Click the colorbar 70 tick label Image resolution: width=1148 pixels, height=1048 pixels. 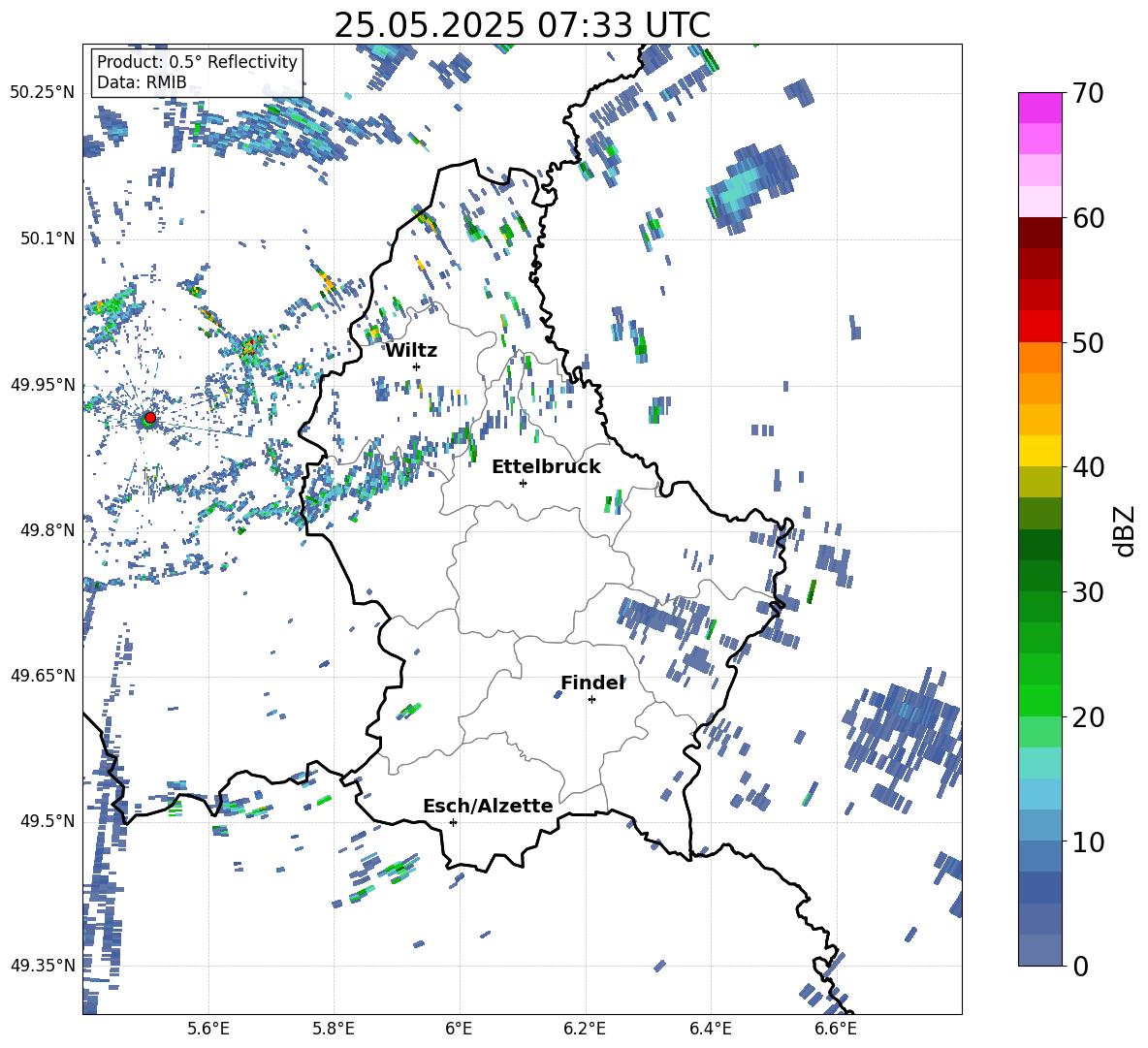point(1088,93)
